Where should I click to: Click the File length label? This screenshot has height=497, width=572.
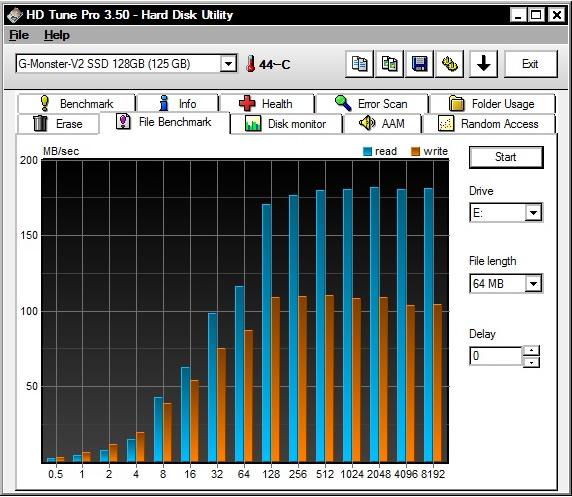click(493, 261)
